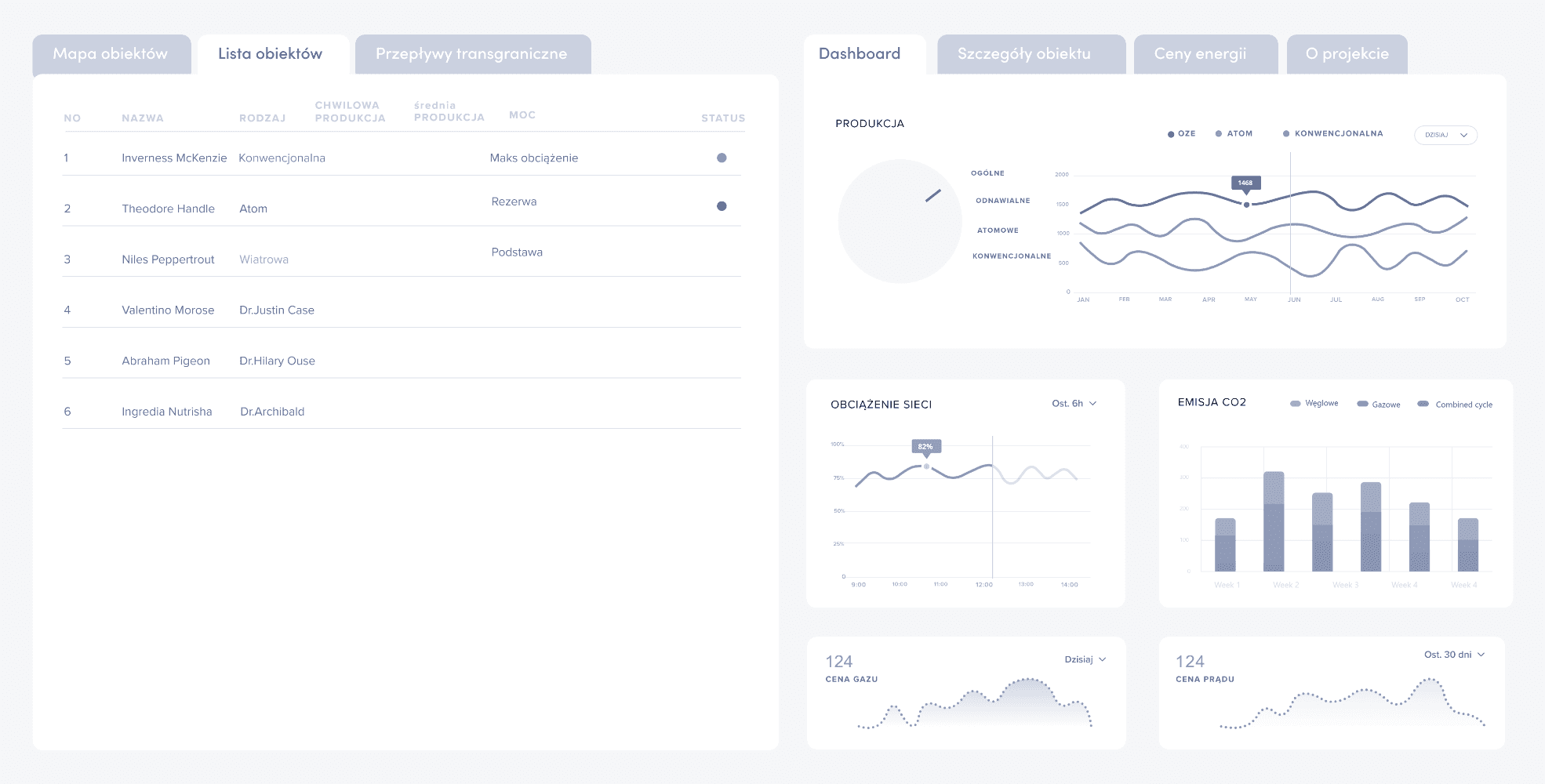The height and width of the screenshot is (784, 1545).
Task: Expand the Ost. 6h dropdown
Action: click(1074, 403)
